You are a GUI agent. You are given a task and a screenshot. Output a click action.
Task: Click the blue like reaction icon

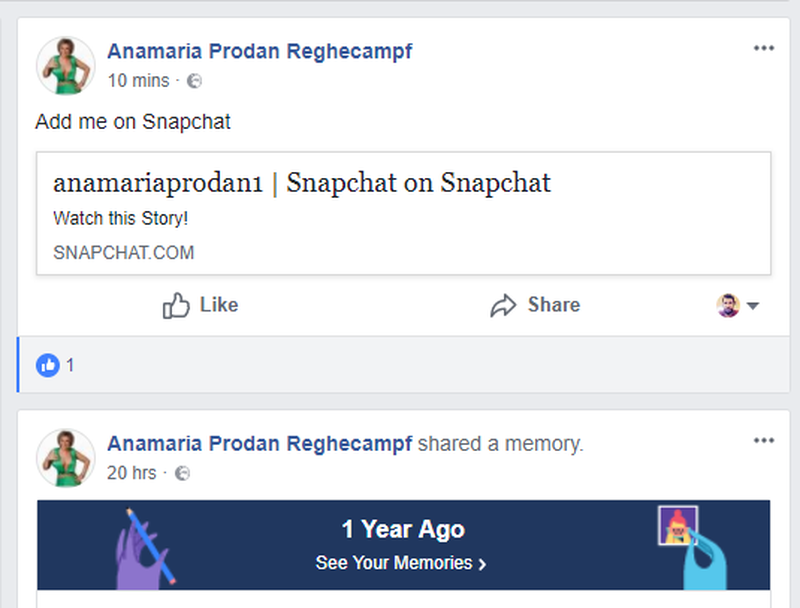point(47,365)
